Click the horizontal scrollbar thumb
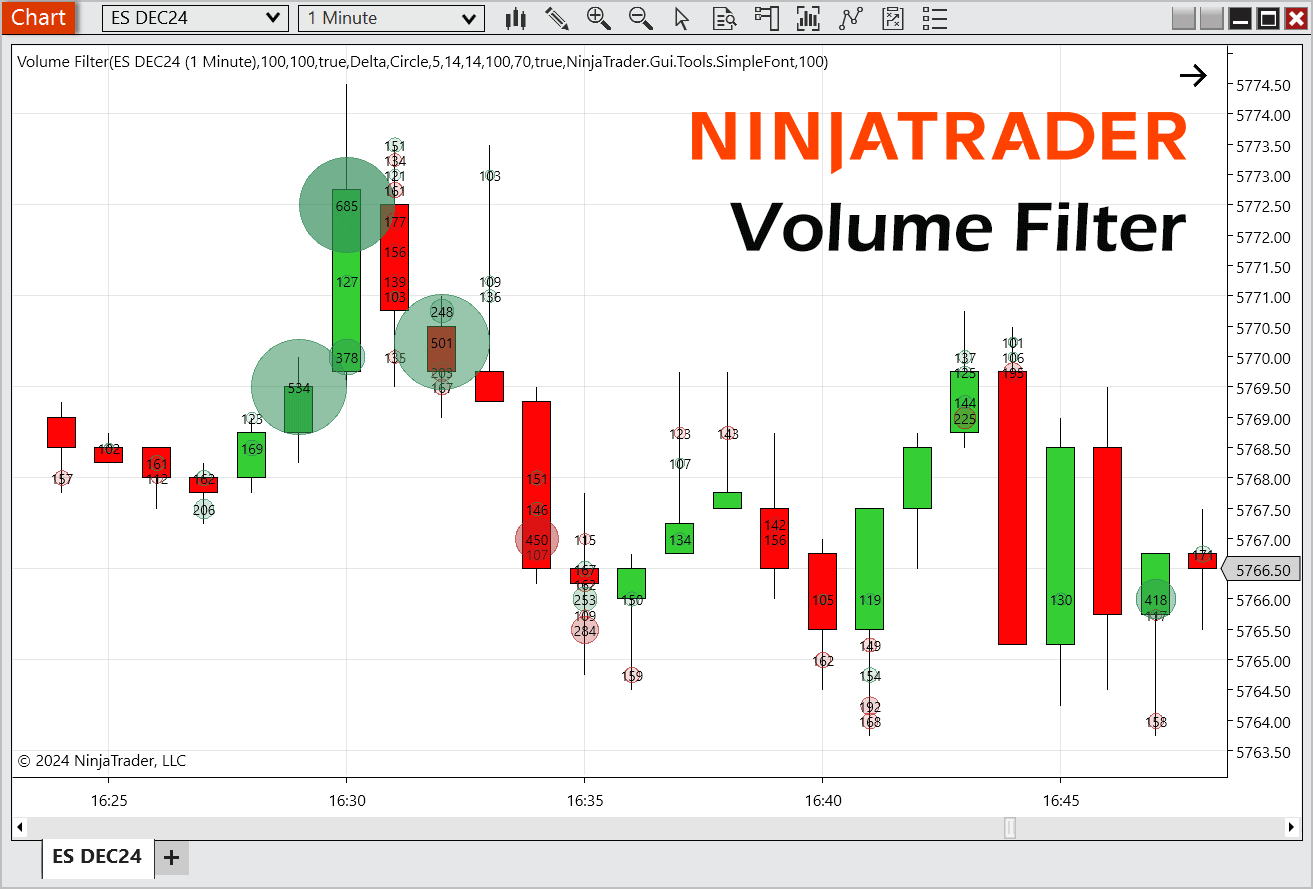The width and height of the screenshot is (1313, 889). click(x=1010, y=827)
